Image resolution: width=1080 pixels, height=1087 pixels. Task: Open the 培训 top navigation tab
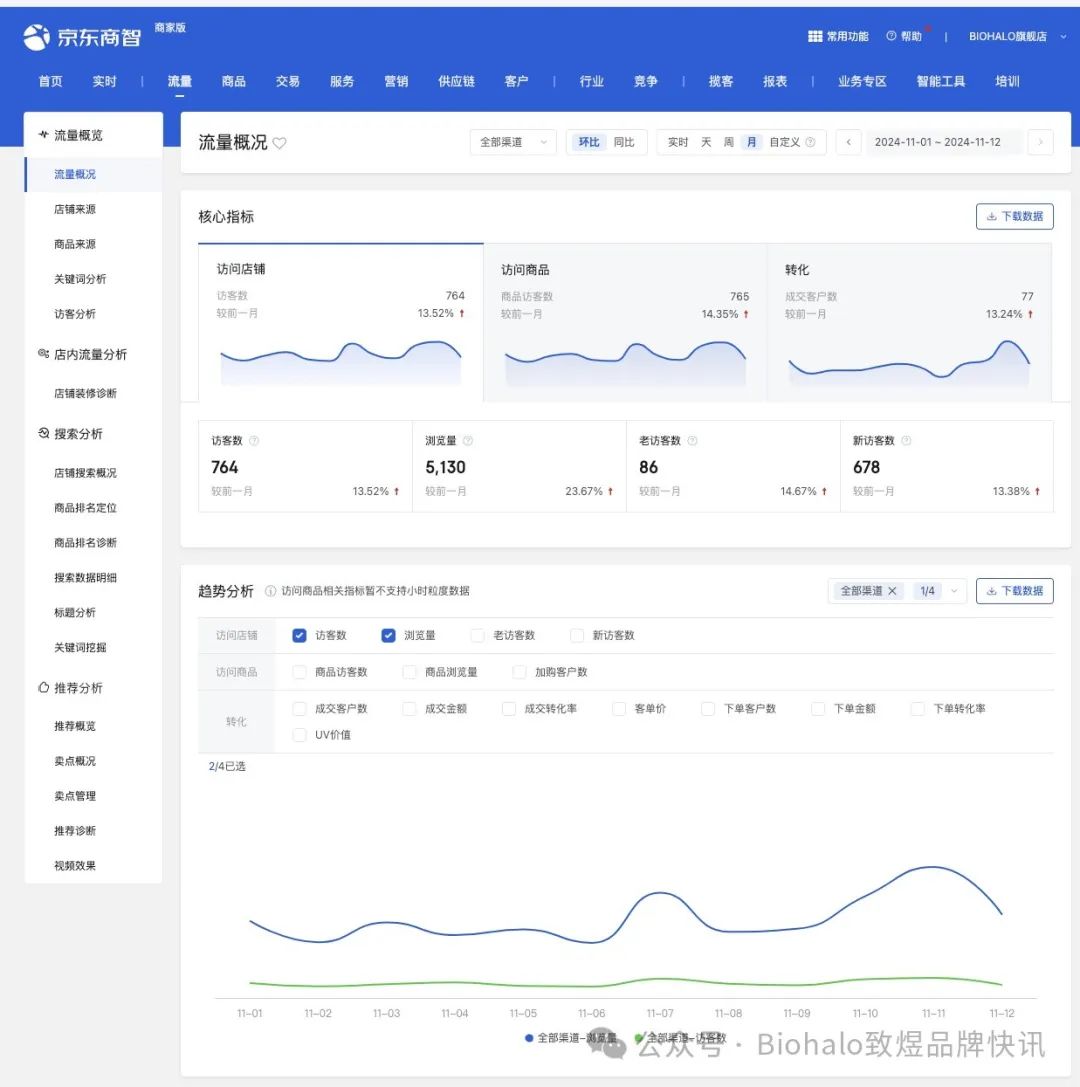click(x=1007, y=82)
